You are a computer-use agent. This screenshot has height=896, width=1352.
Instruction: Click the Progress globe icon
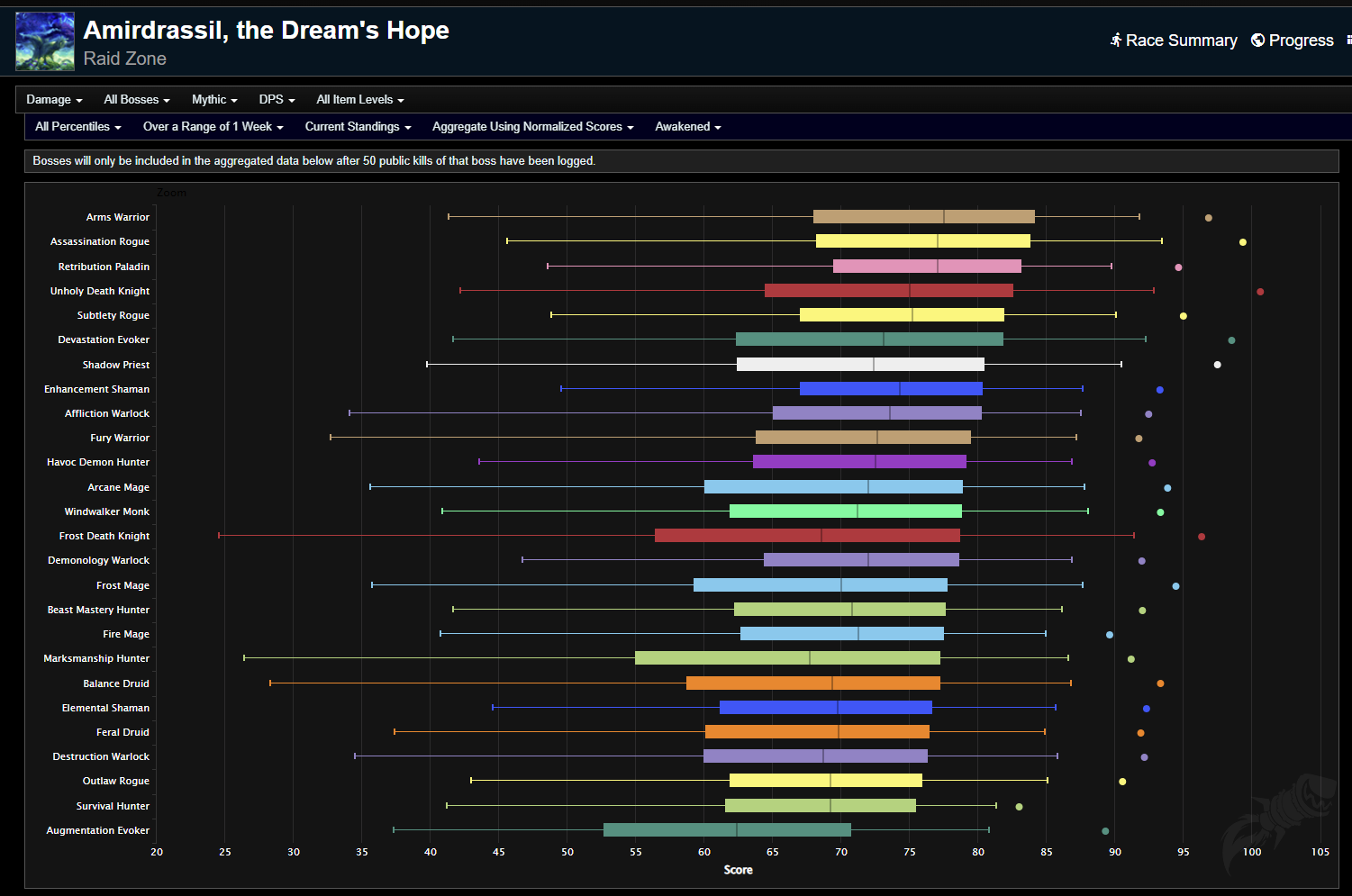[x=1257, y=41]
